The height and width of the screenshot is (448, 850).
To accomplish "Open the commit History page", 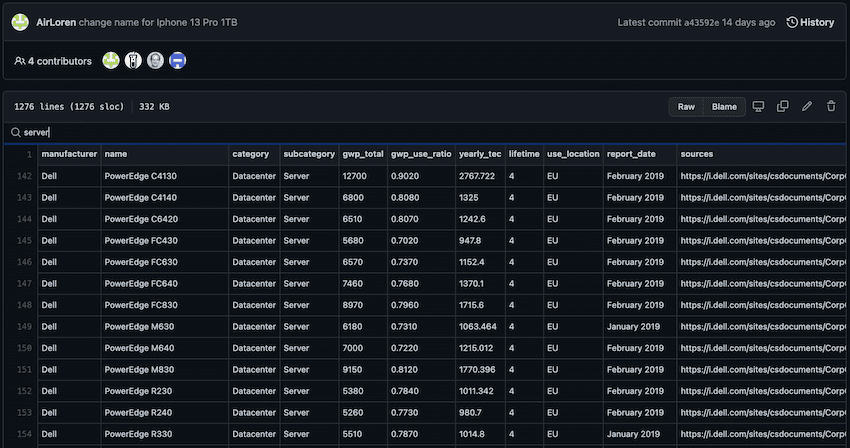I will pyautogui.click(x=810, y=22).
